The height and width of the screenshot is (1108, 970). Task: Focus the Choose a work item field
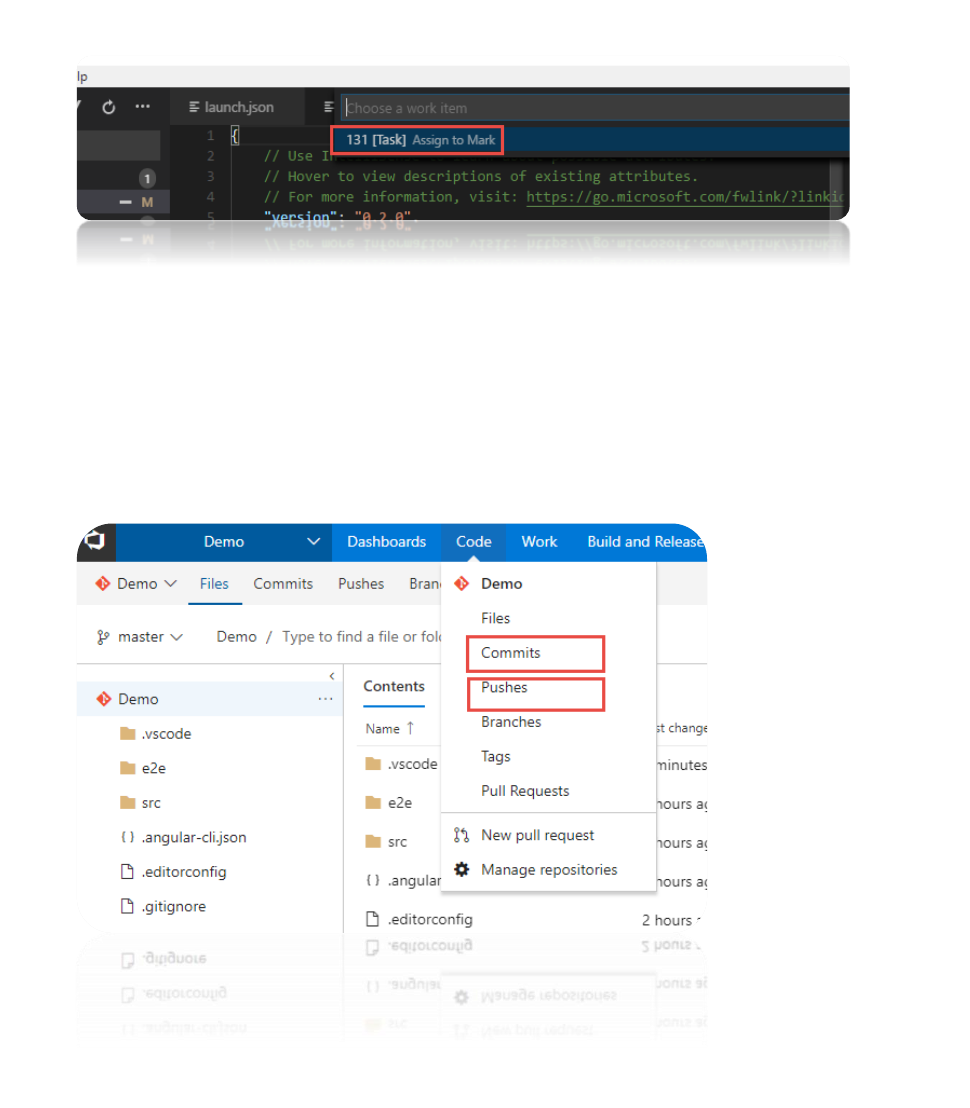click(x=597, y=108)
